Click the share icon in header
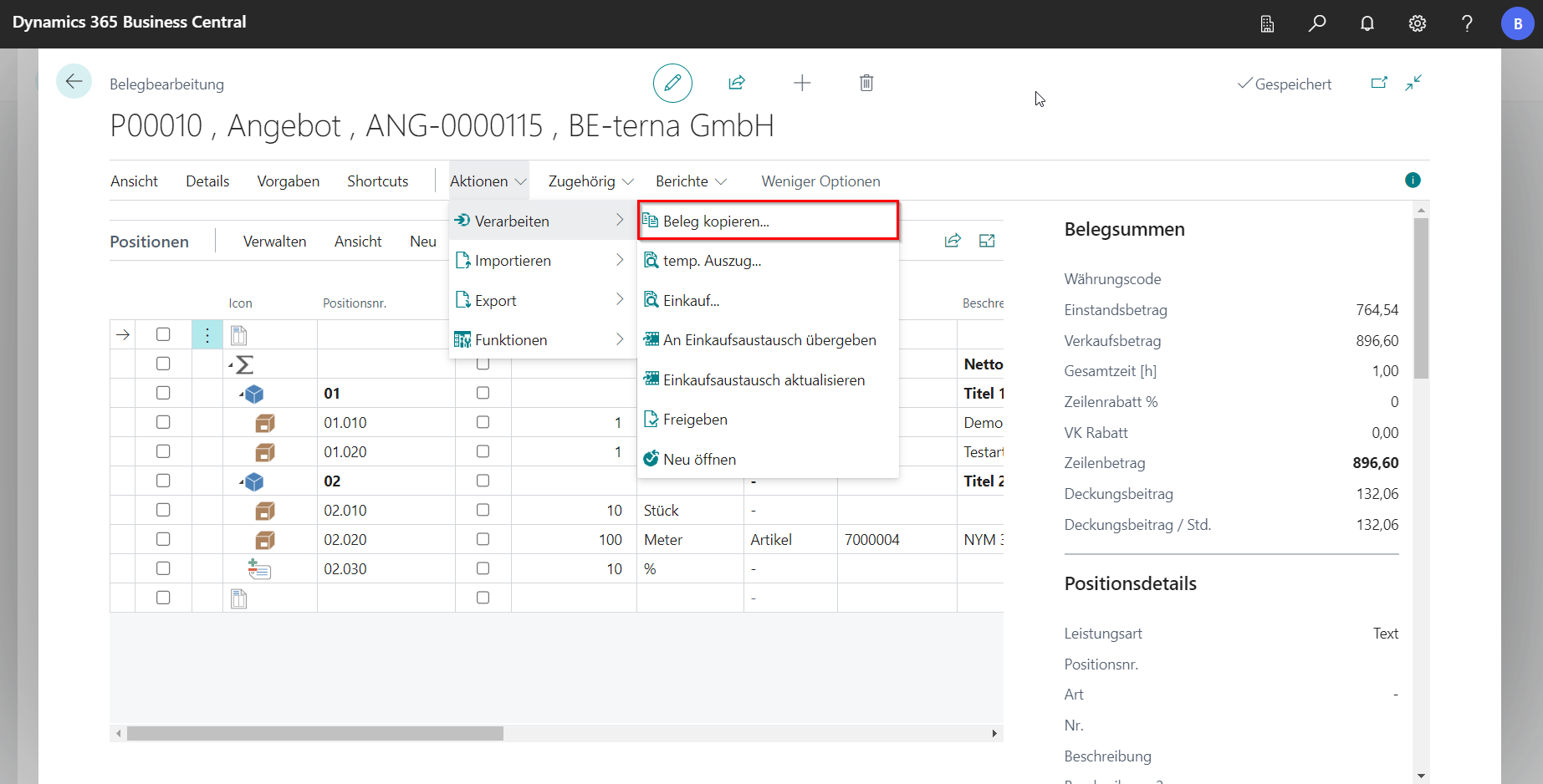The image size is (1543, 784). point(737,83)
